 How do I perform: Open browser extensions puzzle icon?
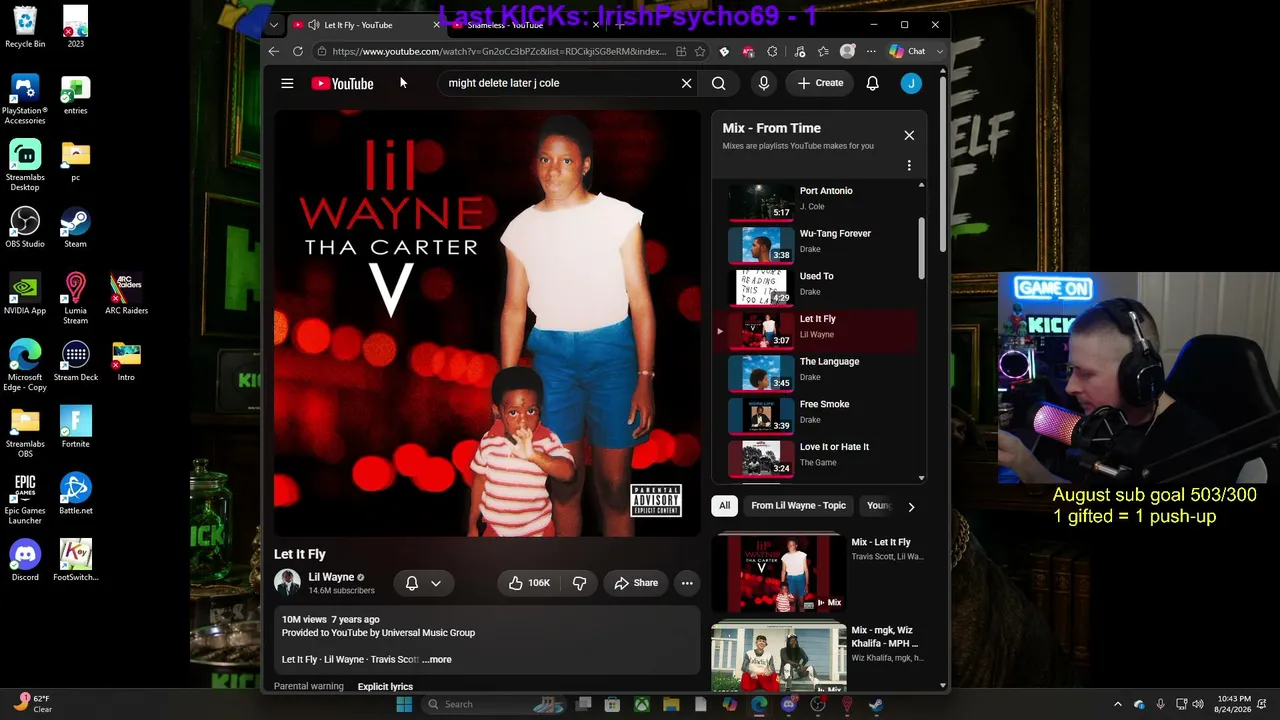tap(772, 51)
